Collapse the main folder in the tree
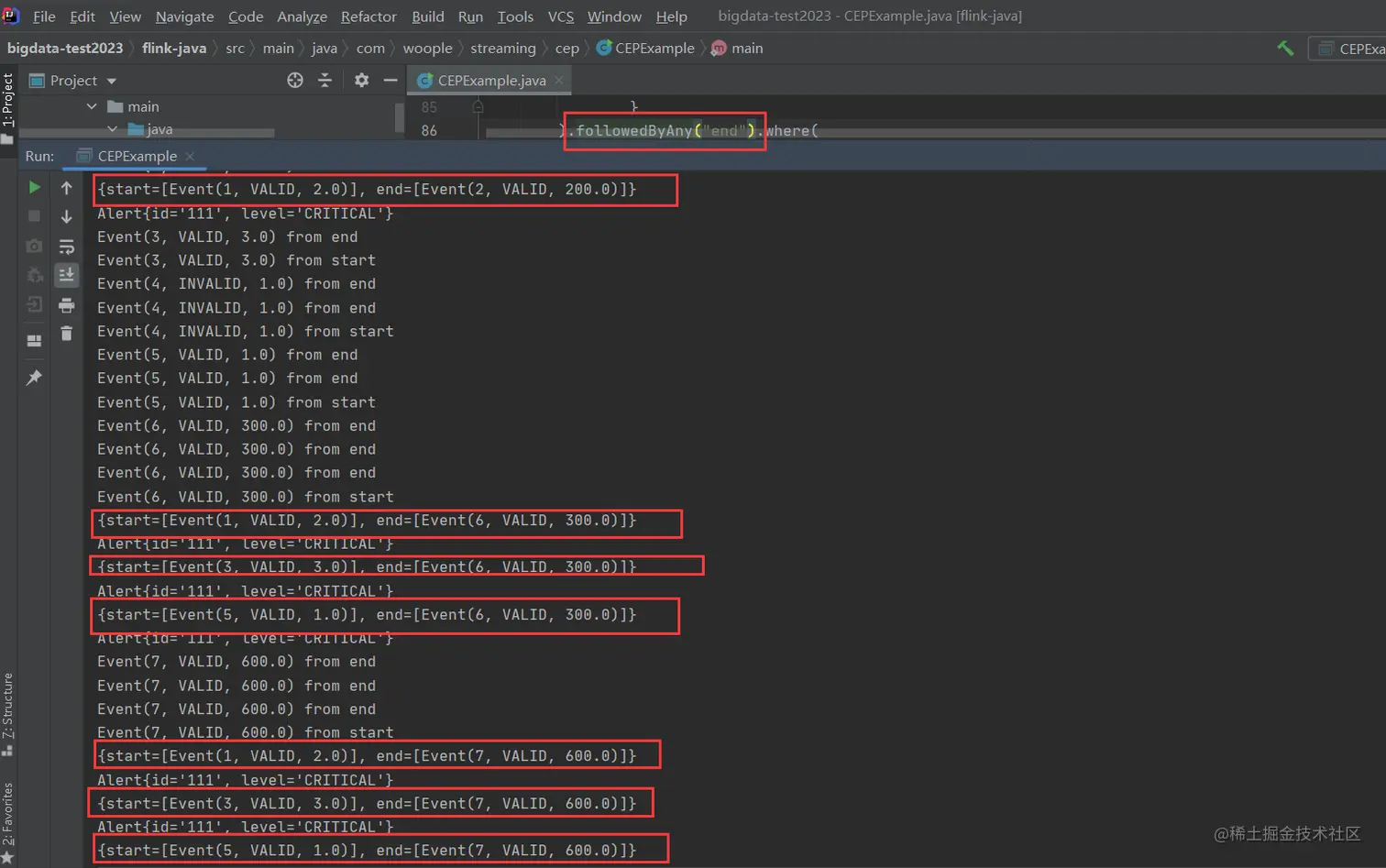This screenshot has height=868, width=1386. coord(92,106)
